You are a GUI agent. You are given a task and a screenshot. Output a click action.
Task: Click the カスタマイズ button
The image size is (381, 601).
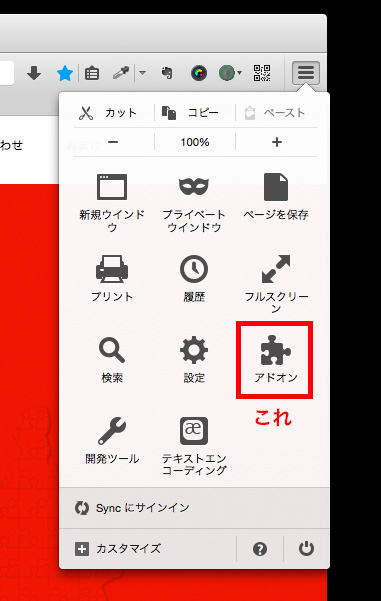[x=118, y=549]
